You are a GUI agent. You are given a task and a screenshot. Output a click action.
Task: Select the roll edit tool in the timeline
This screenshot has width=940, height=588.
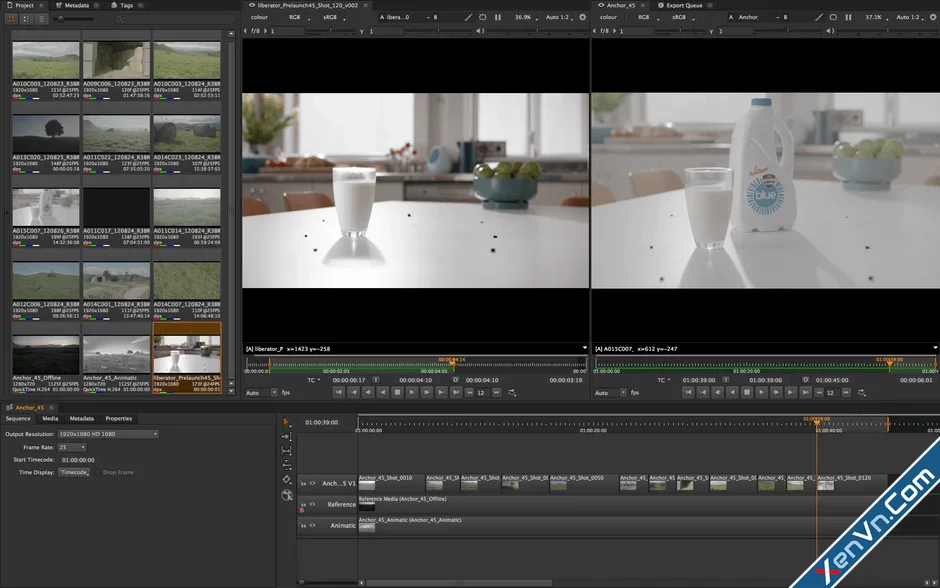[x=286, y=465]
